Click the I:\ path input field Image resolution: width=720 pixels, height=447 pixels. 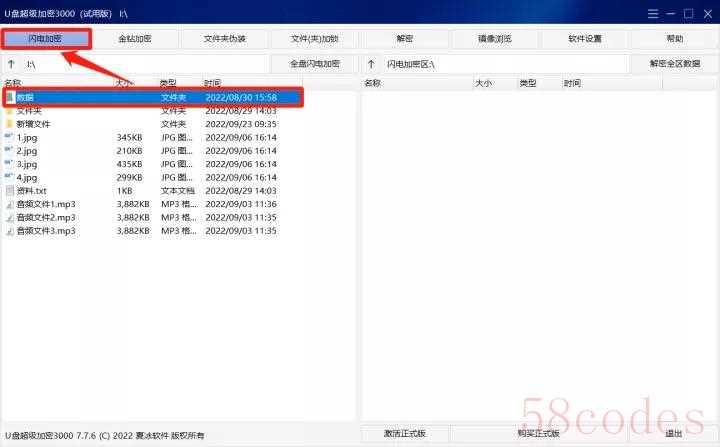click(x=145, y=64)
